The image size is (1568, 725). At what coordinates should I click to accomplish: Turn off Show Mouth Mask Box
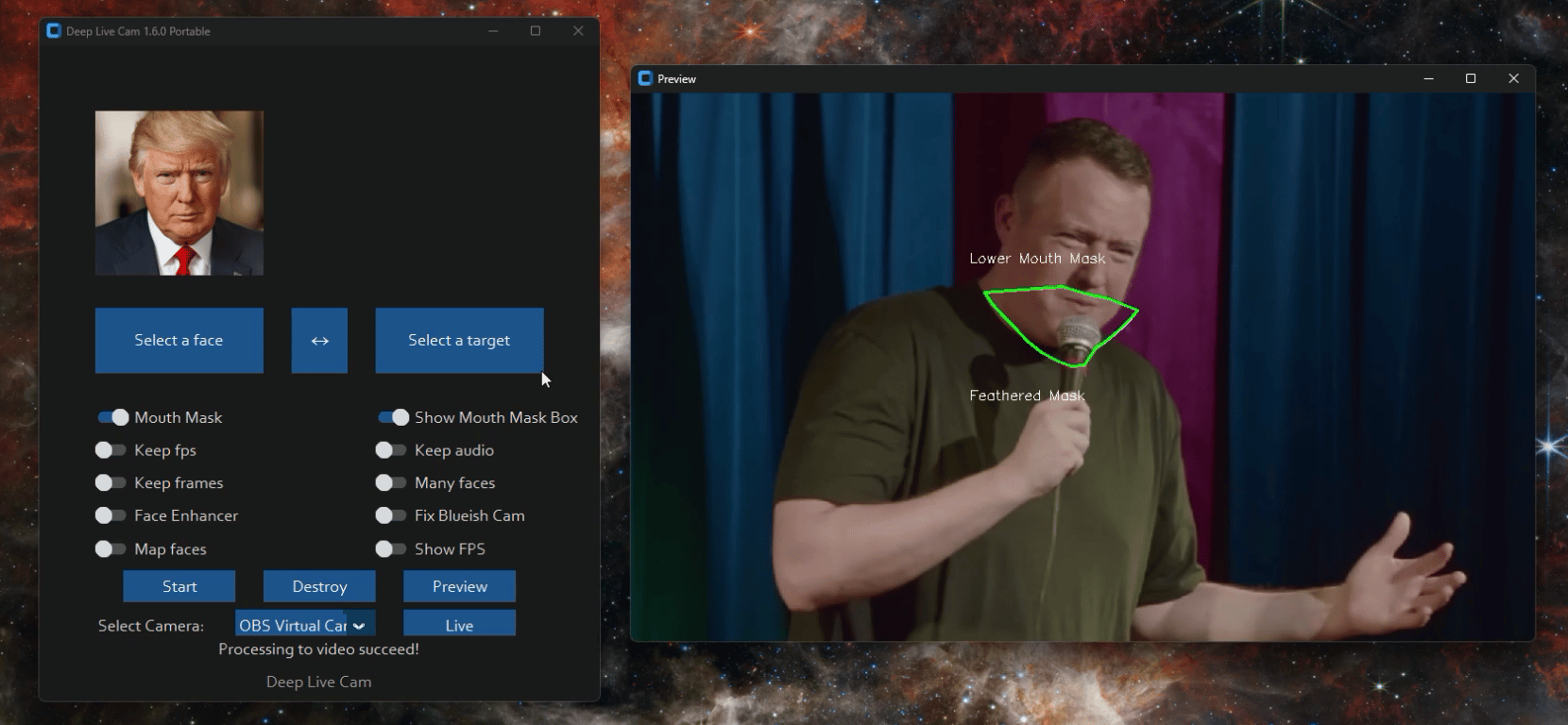coord(393,417)
